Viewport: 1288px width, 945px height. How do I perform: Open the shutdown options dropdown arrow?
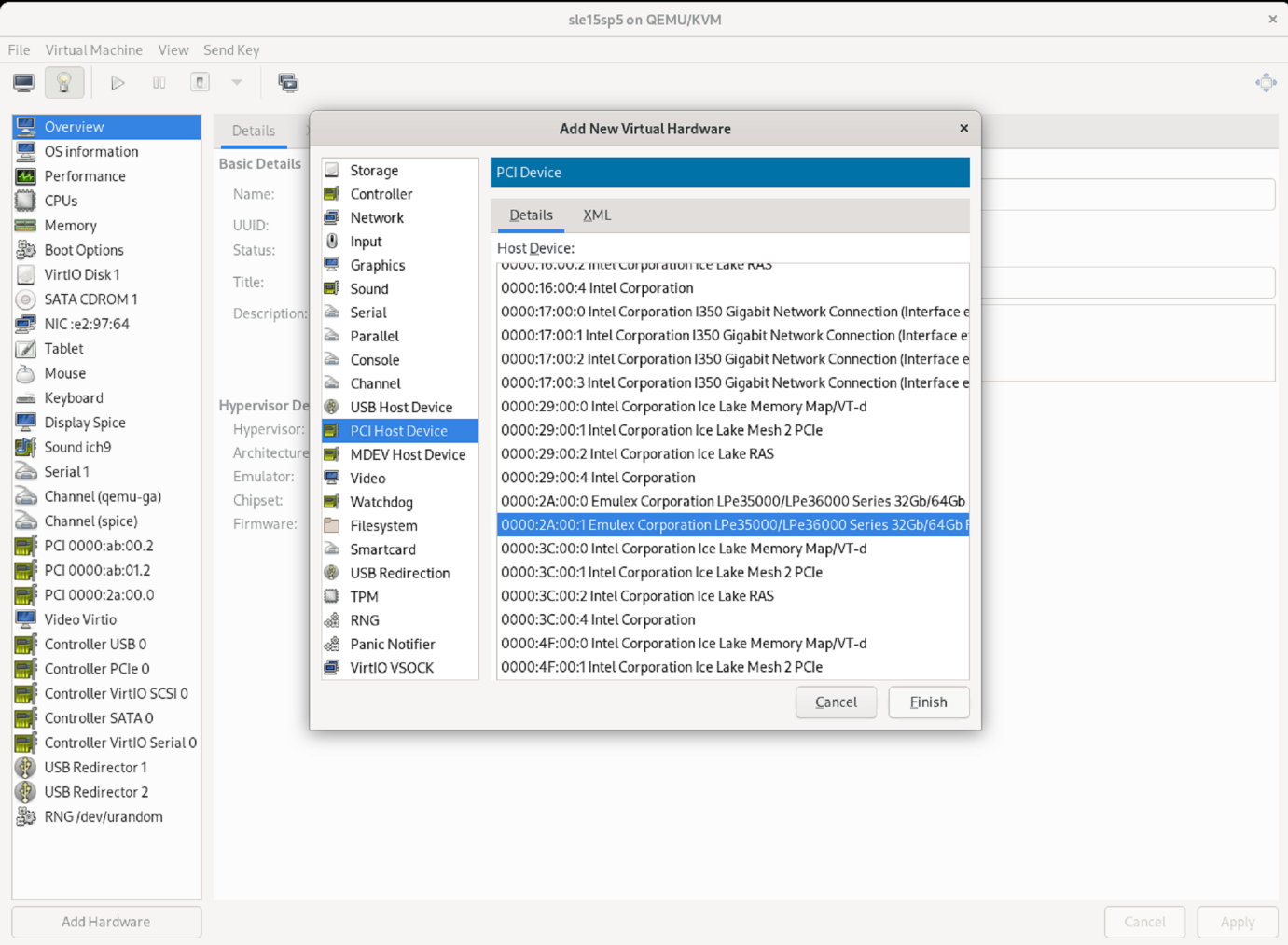(237, 83)
